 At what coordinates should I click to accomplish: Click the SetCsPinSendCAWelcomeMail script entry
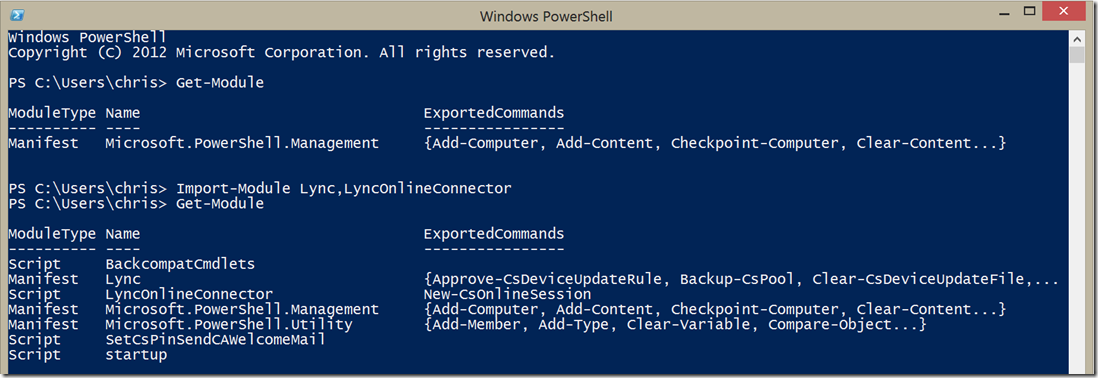coord(215,340)
